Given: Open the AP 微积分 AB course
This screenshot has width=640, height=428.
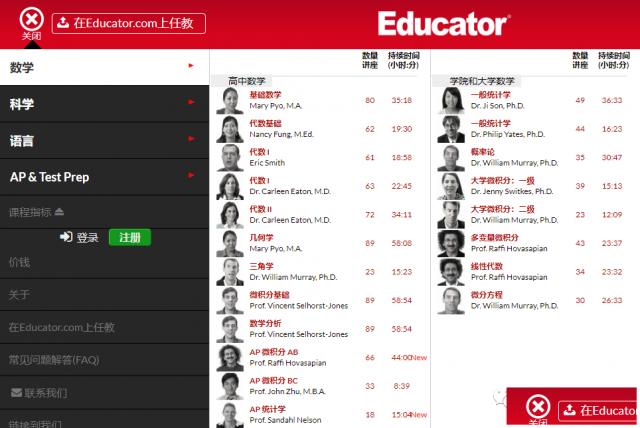Looking at the screenshot, I should (273, 352).
